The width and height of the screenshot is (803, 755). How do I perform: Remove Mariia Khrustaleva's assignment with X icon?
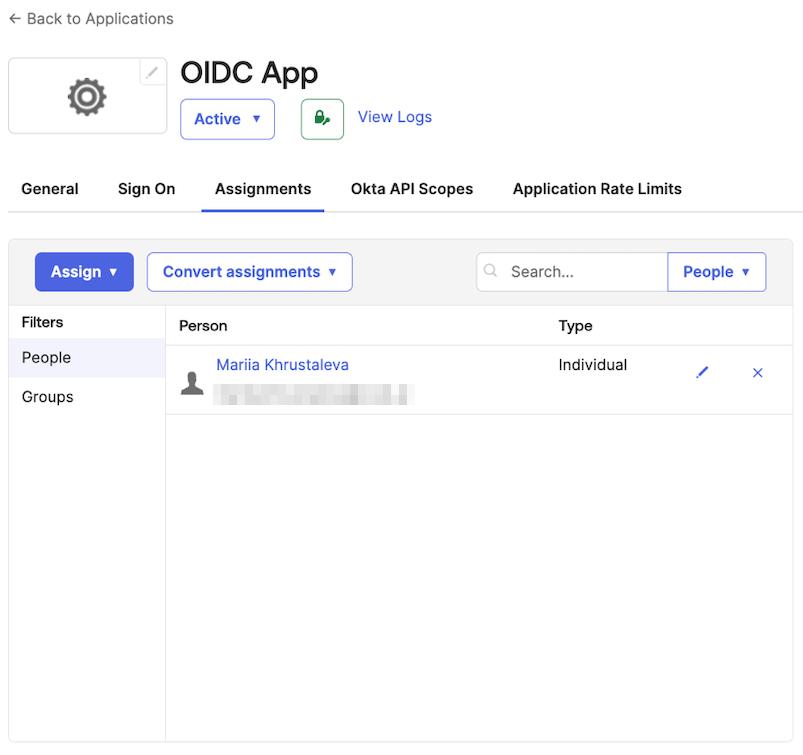pyautogui.click(x=757, y=373)
